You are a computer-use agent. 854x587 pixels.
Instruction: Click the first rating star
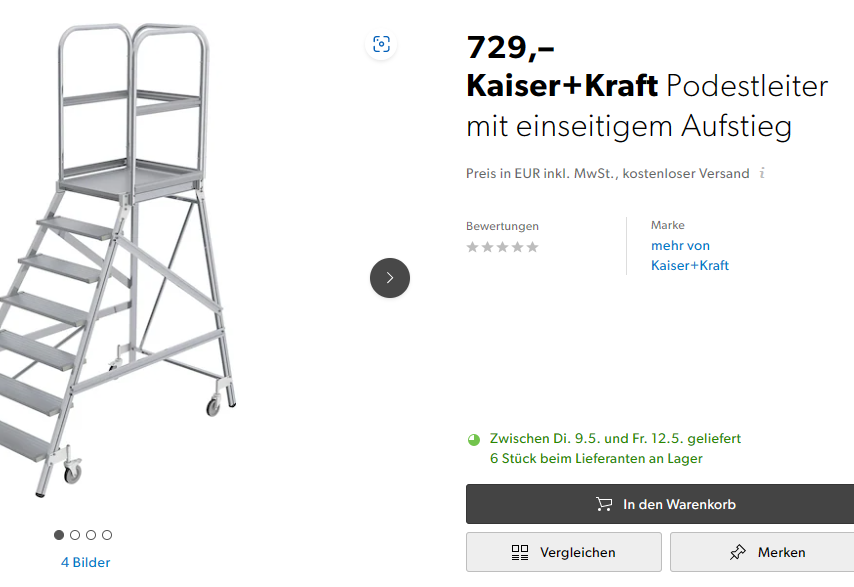(473, 247)
